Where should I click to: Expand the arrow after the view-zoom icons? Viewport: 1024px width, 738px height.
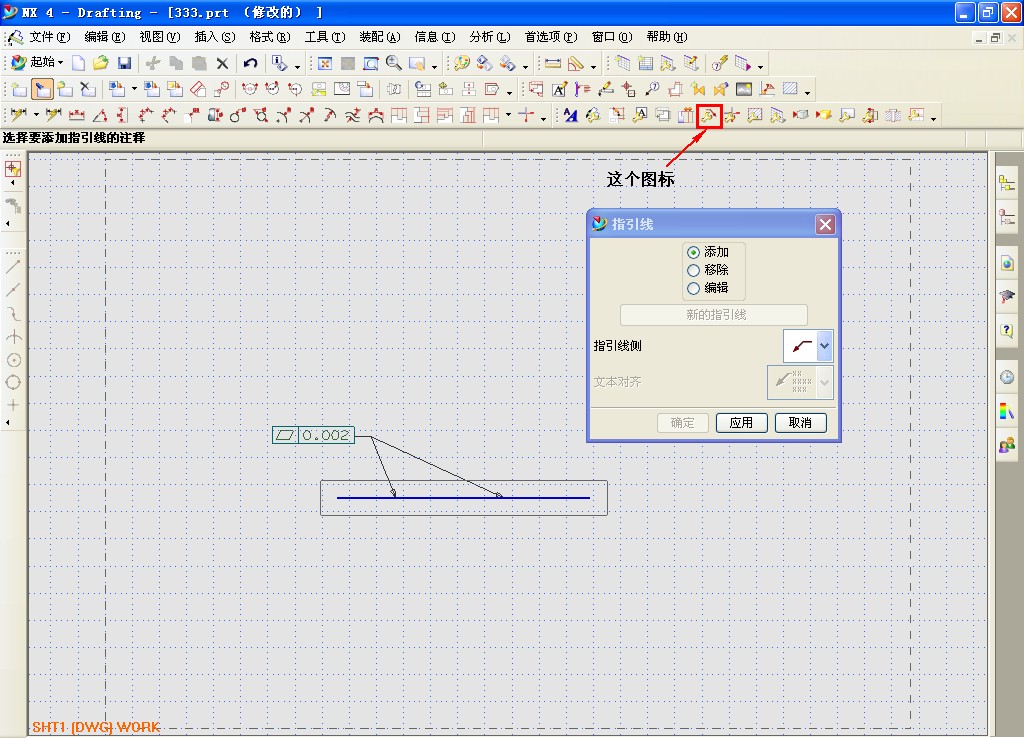pyautogui.click(x=434, y=66)
